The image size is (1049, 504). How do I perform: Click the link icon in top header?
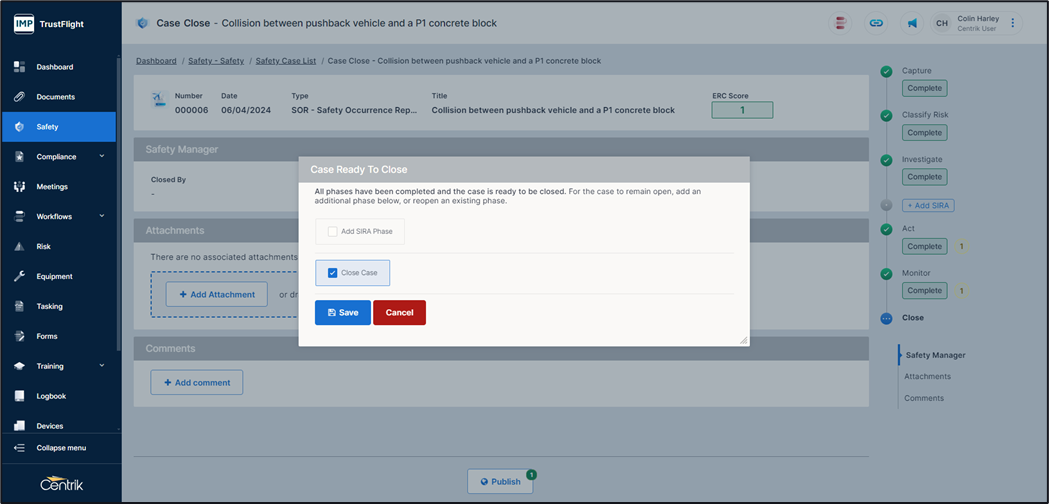pos(876,23)
